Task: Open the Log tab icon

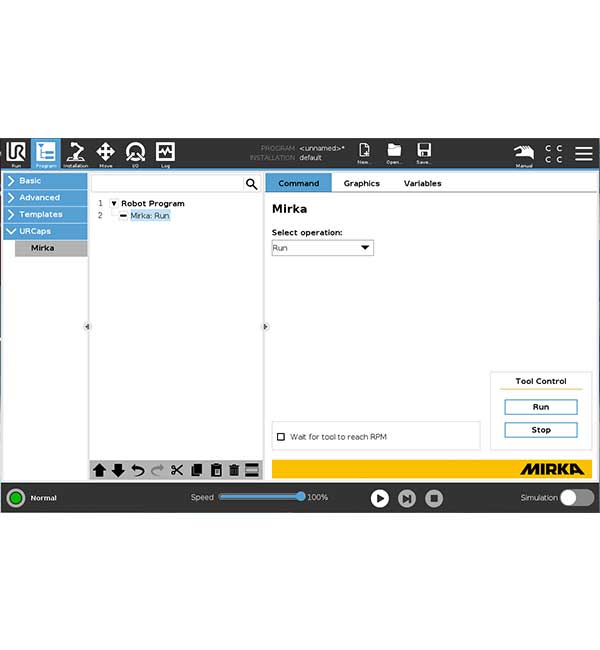Action: pyautogui.click(x=165, y=154)
